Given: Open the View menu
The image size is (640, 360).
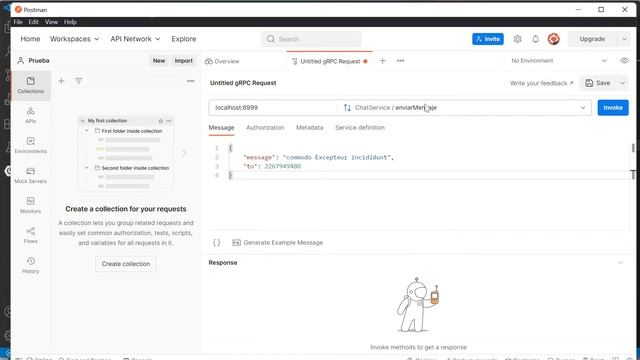Looking at the screenshot, I should [51, 22].
